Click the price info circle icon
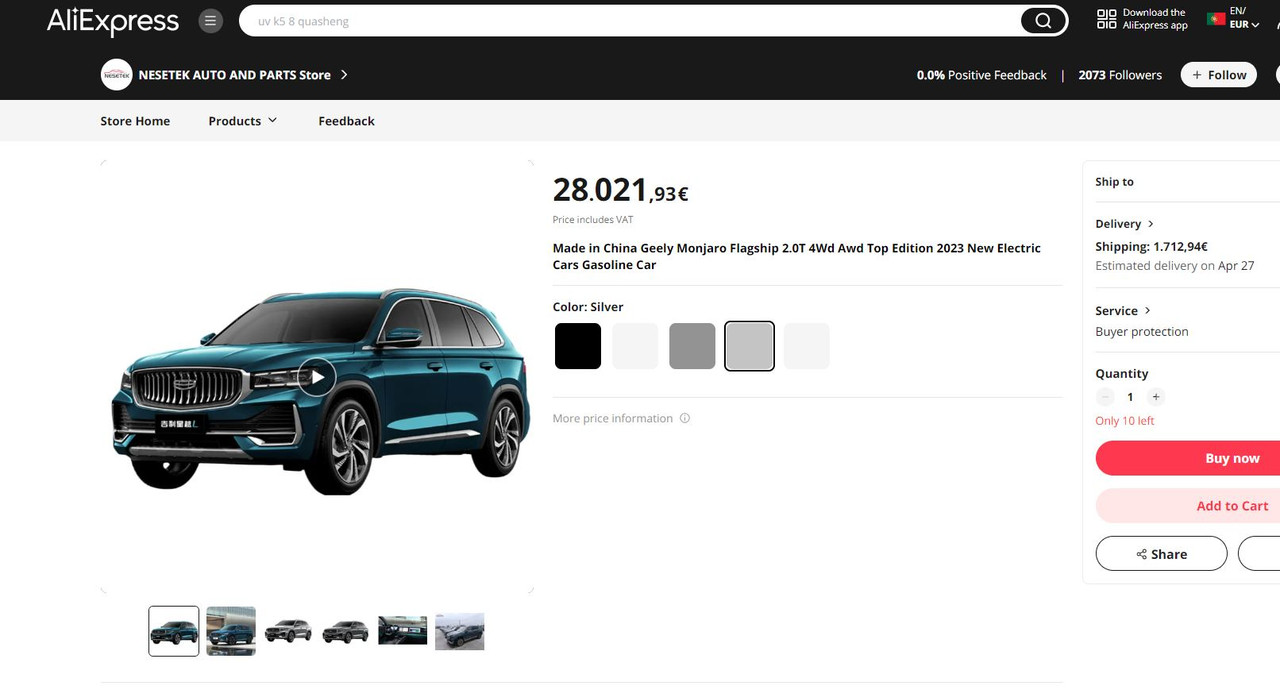The width and height of the screenshot is (1280, 693). point(685,418)
